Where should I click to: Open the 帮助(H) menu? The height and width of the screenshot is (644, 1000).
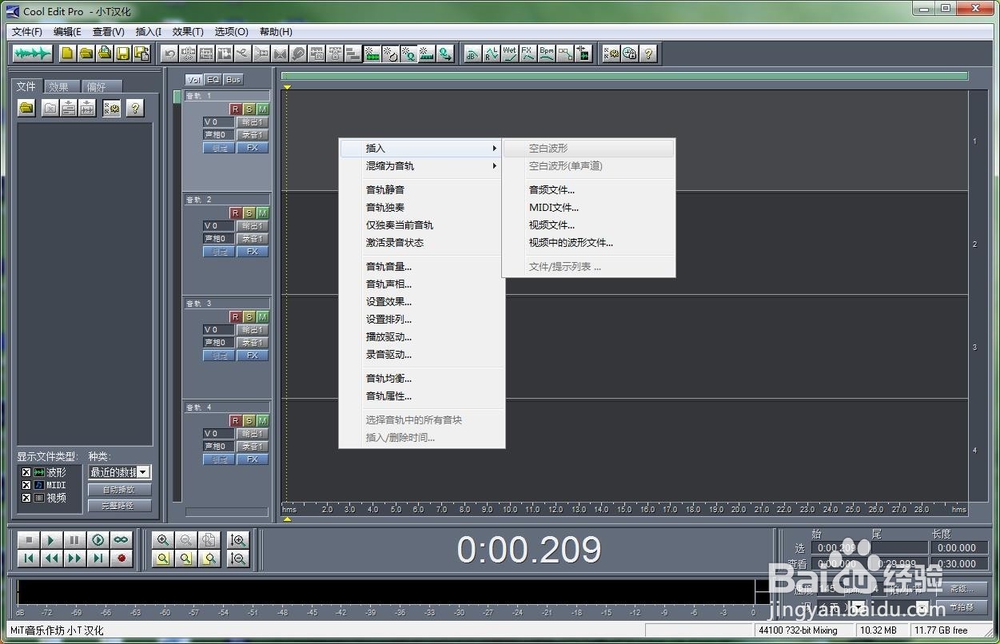(276, 31)
